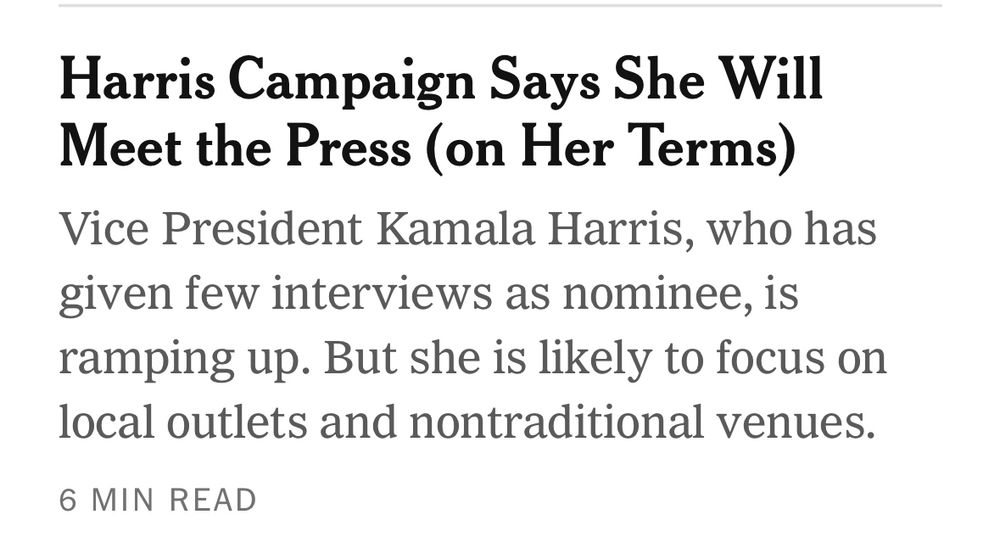Viewport: 1000px width, 543px height.
Task: Click the word "Harris" starting the headline
Action: pos(137,78)
